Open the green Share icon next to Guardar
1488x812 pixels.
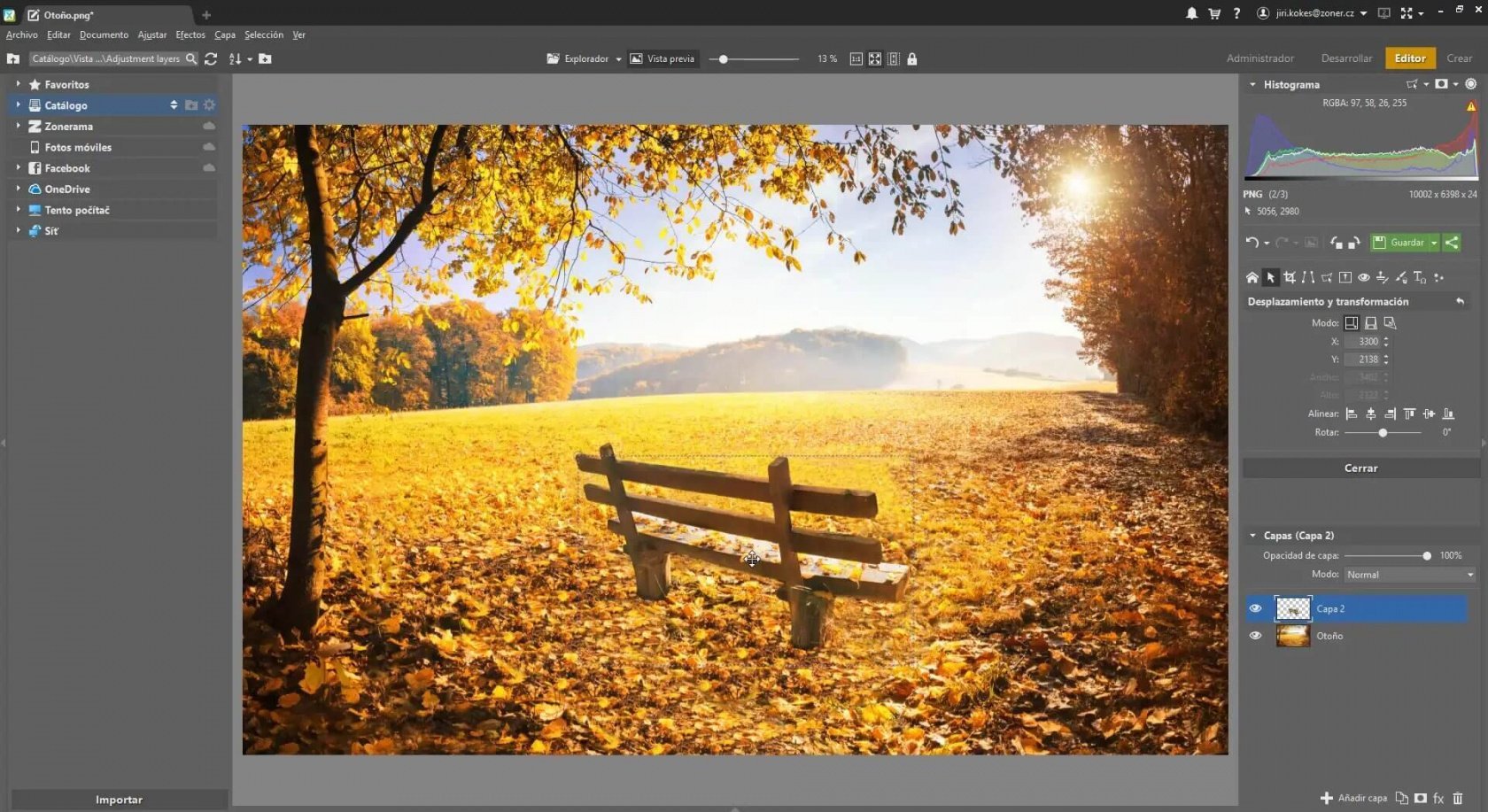click(x=1452, y=243)
